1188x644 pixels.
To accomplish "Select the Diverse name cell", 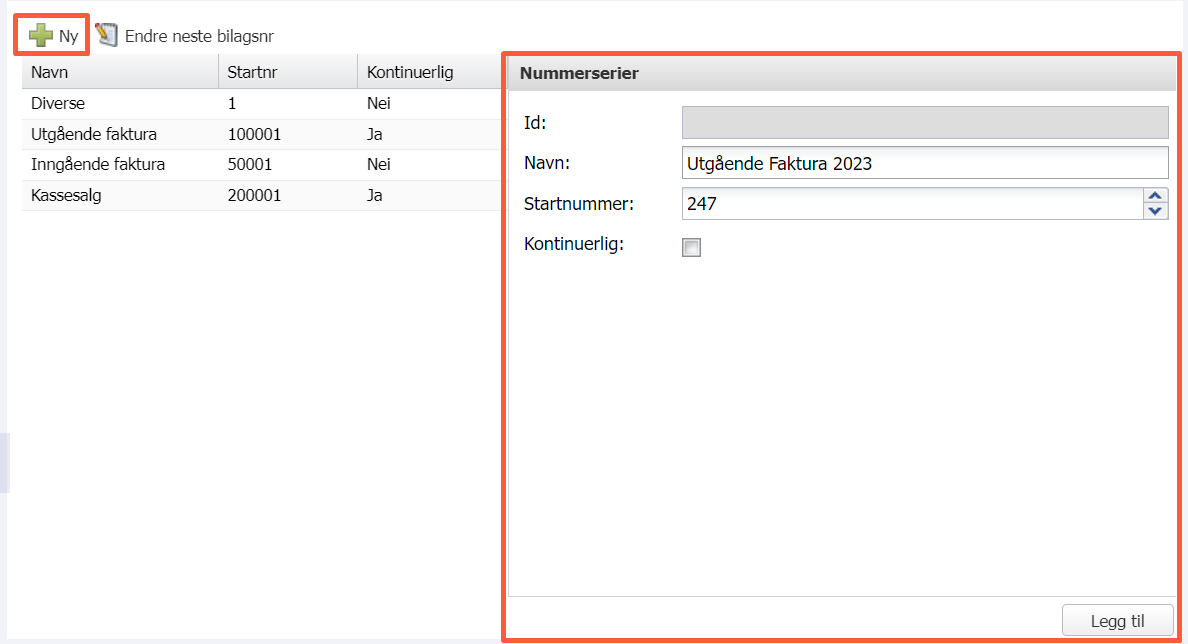I will point(58,104).
